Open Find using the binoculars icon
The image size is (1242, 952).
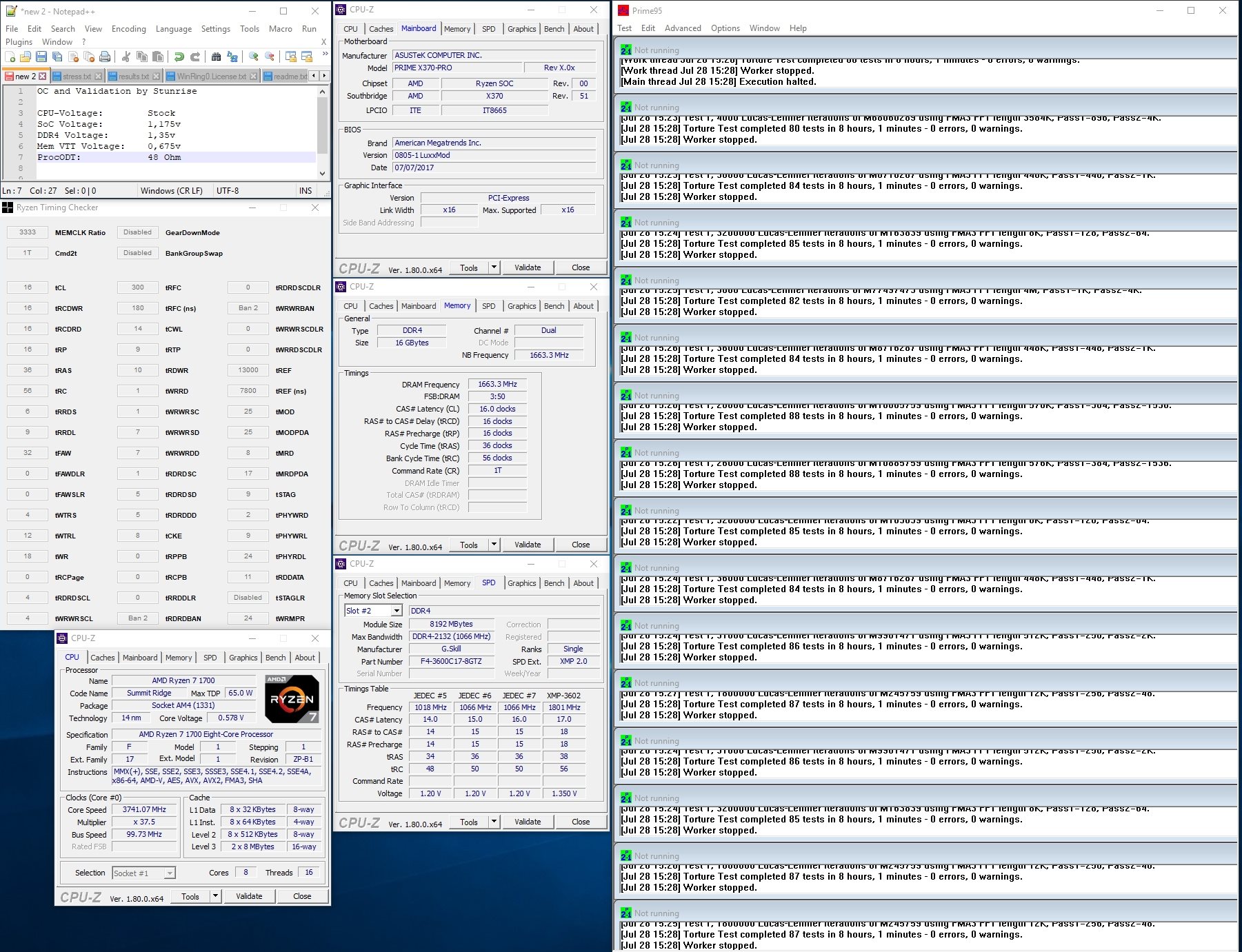tap(216, 57)
